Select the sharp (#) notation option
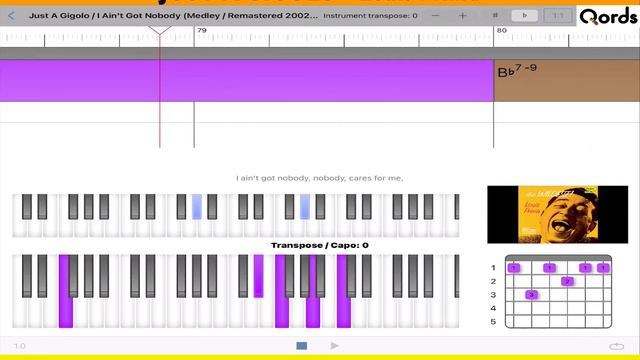Viewport: 640px width, 360px height. pos(495,16)
